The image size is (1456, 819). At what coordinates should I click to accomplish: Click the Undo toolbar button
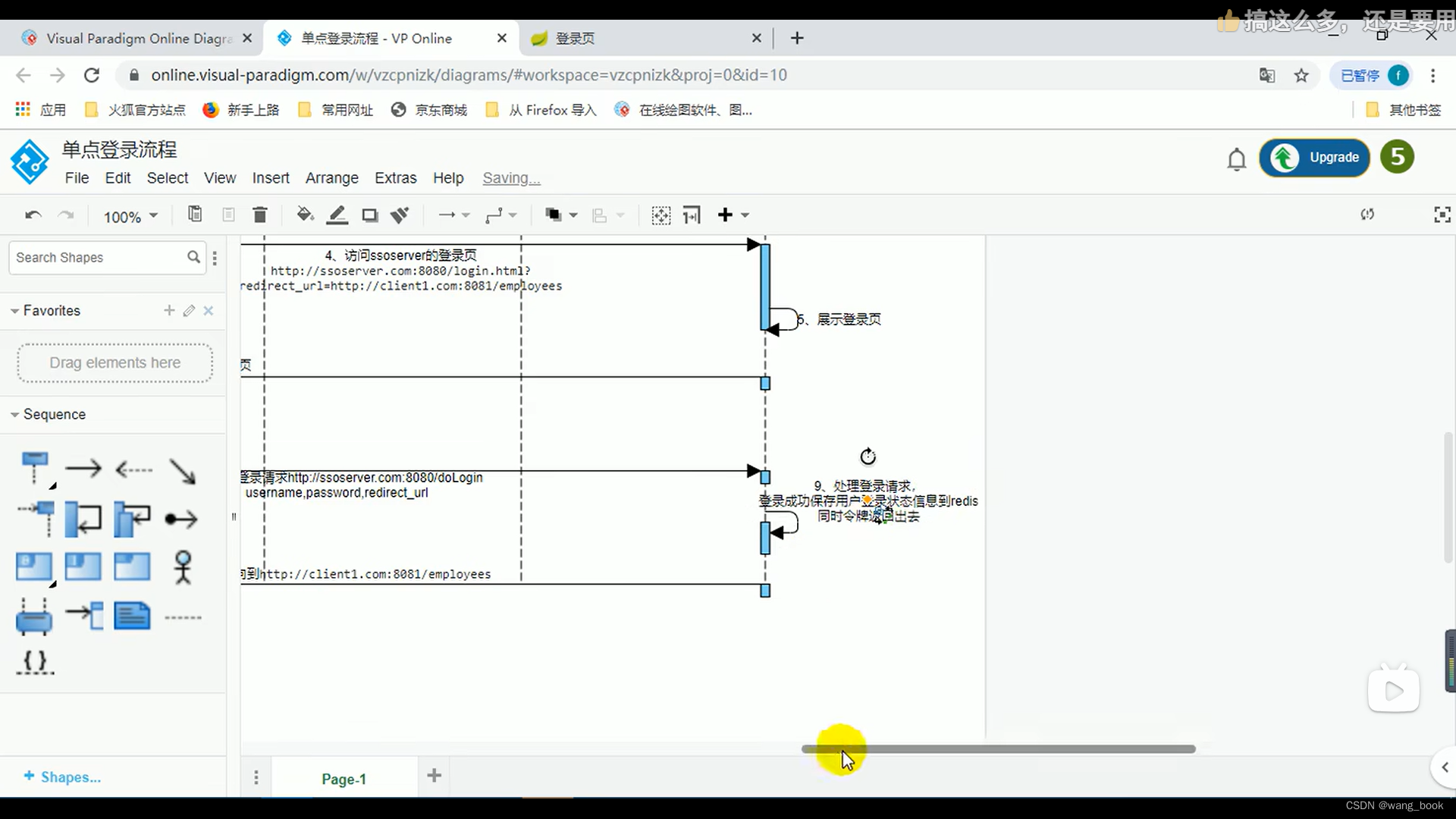[x=33, y=215]
